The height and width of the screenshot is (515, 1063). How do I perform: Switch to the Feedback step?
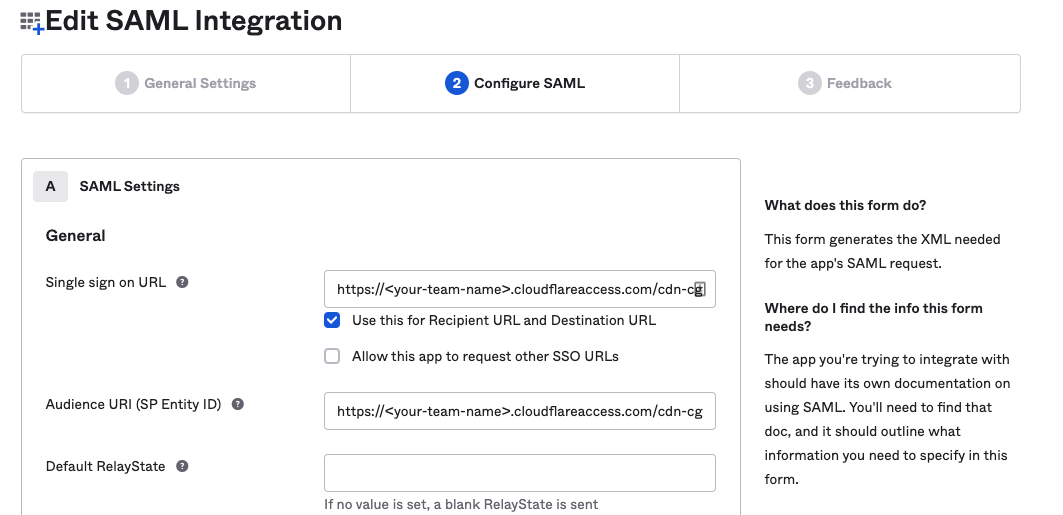848,84
